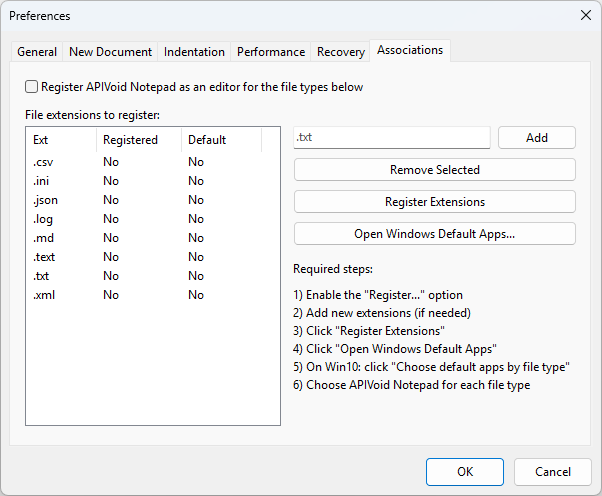Click Default value 'No' in .log row
602x496 pixels.
(x=196, y=219)
